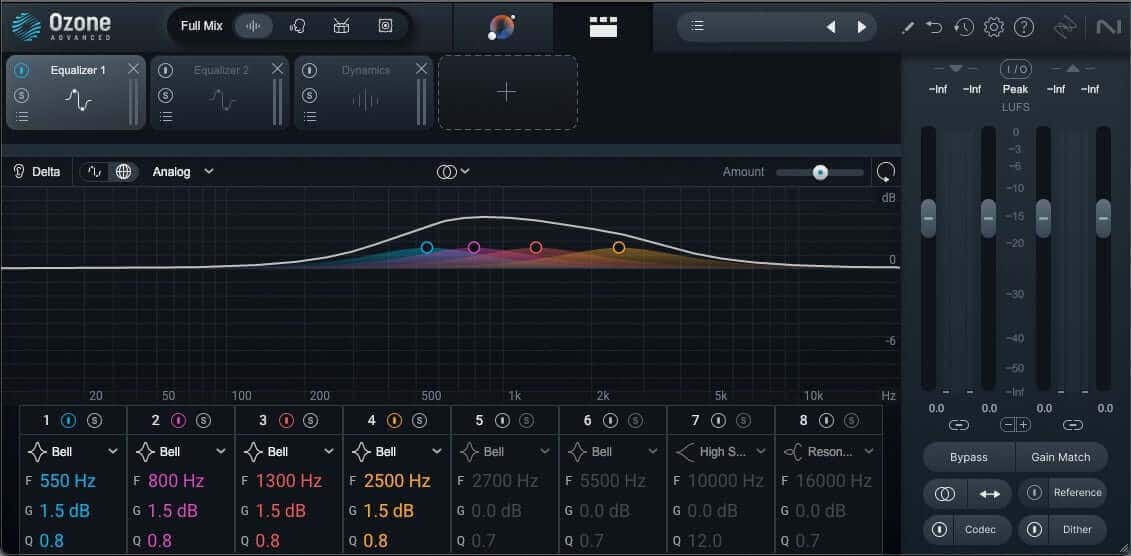Toggle Equalizer 1 module power
1131x556 pixels.
coord(22,71)
